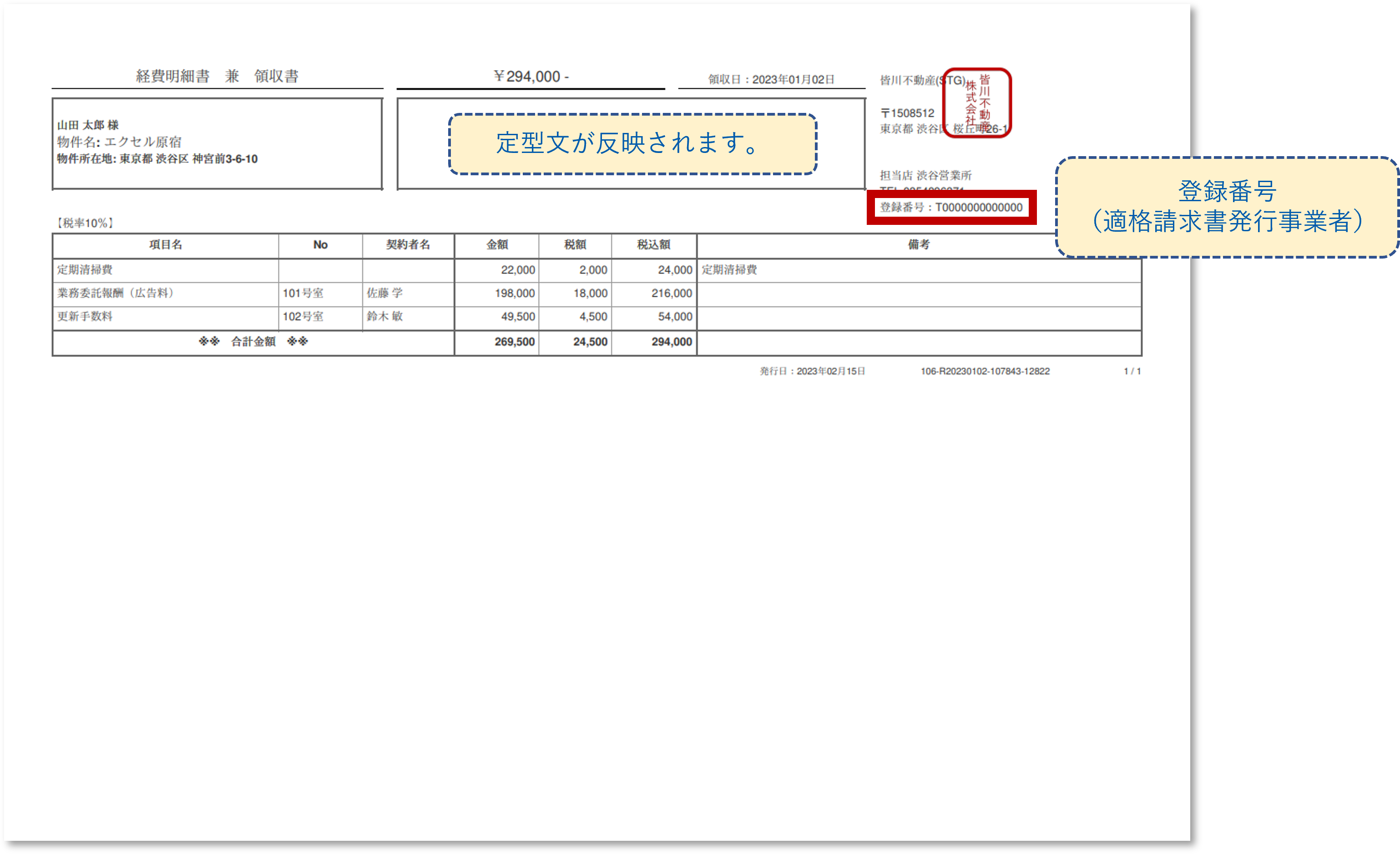Select the 更新手数料 row

click(85, 317)
